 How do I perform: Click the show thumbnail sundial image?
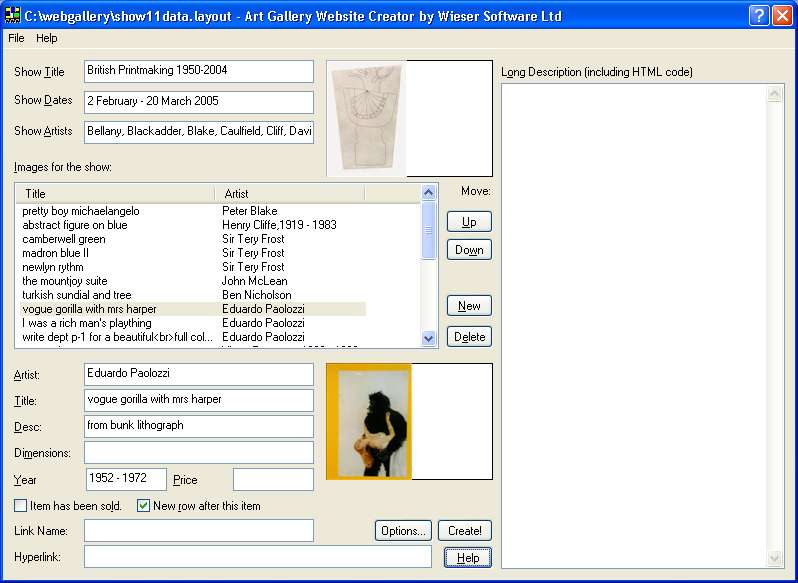[x=367, y=118]
